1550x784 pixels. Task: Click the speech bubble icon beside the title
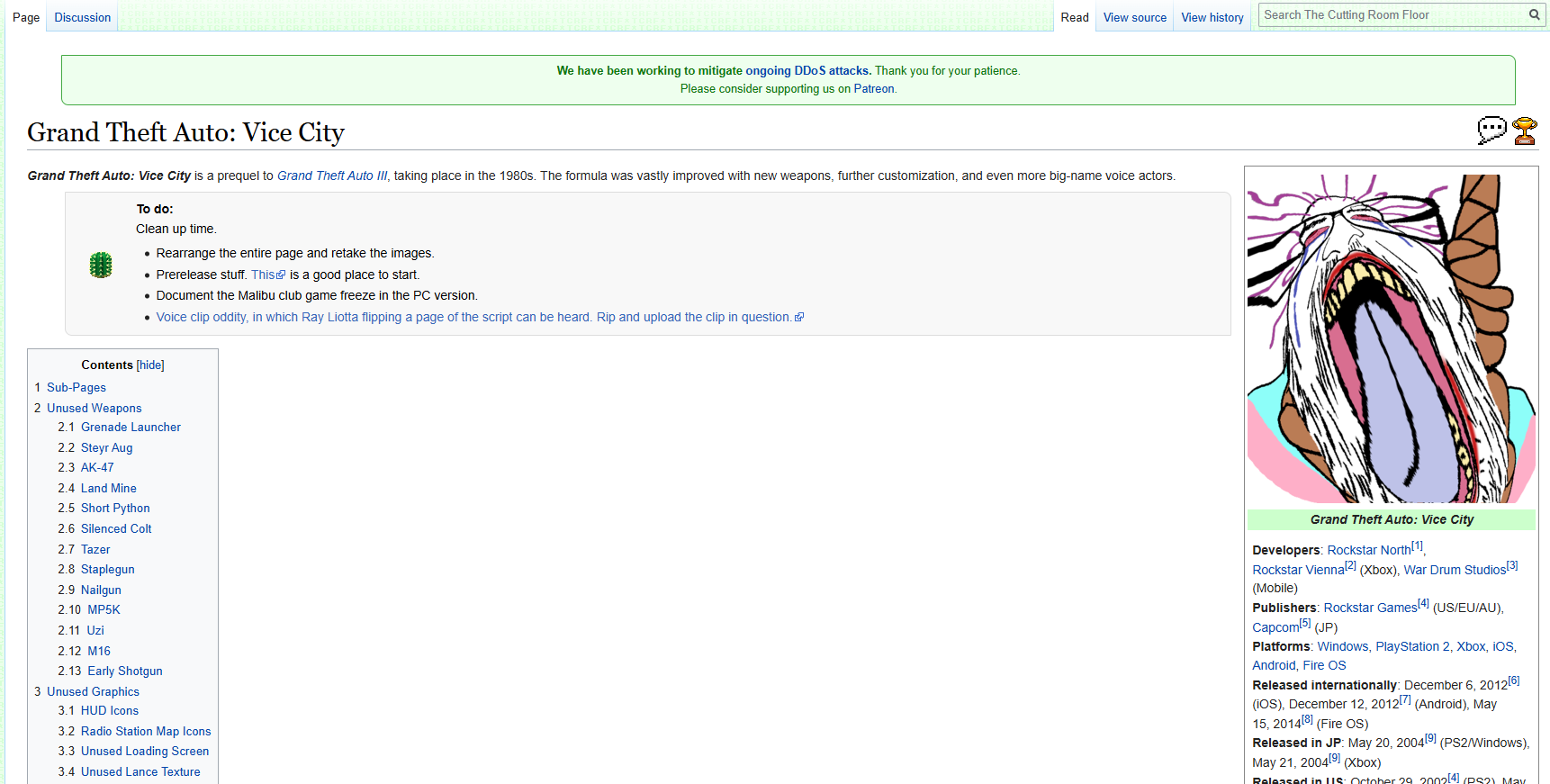[x=1491, y=131]
